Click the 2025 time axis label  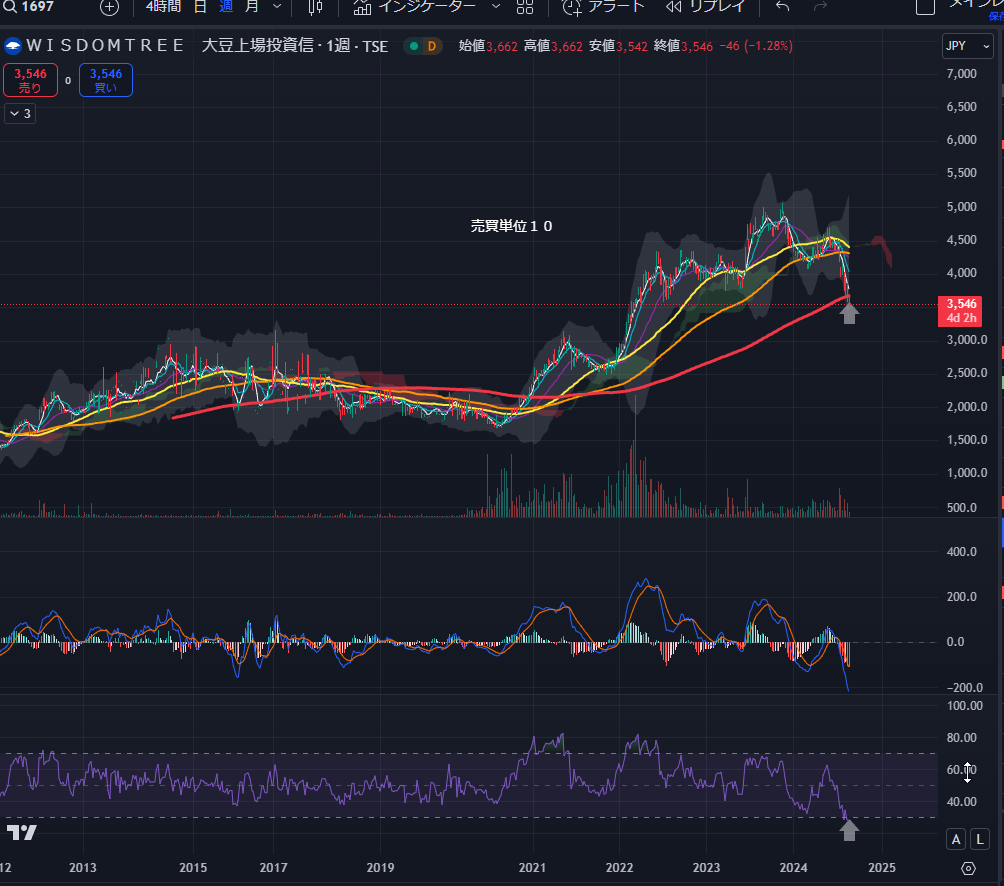[x=882, y=867]
